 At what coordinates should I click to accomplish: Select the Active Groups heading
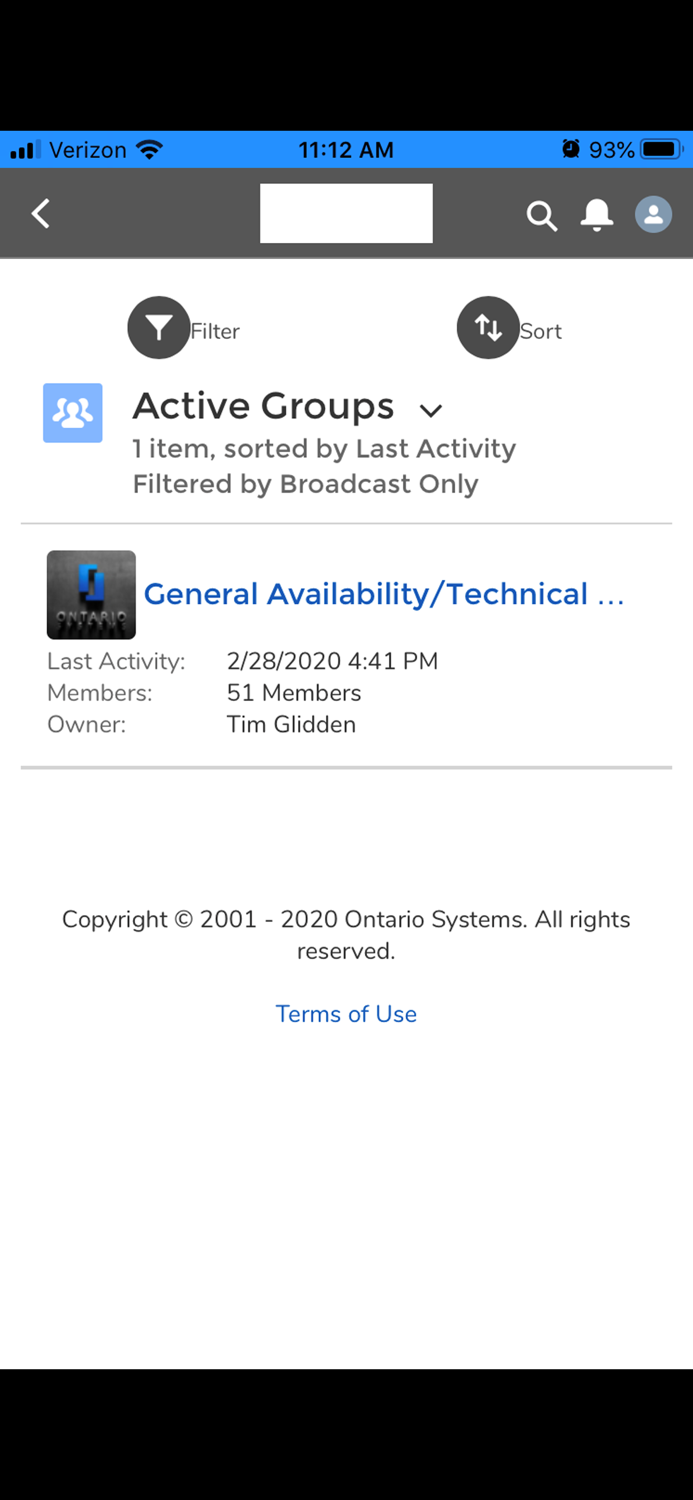tap(263, 406)
